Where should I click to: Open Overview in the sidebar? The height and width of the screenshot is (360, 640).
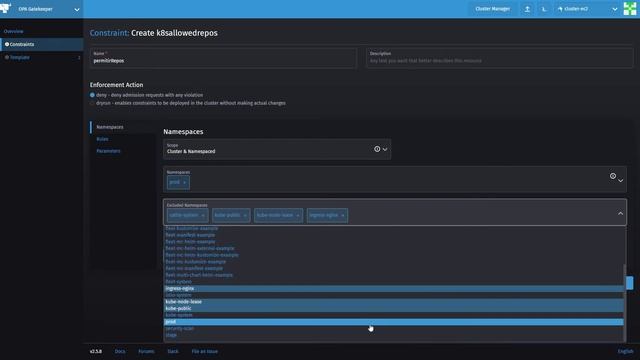click(13, 31)
